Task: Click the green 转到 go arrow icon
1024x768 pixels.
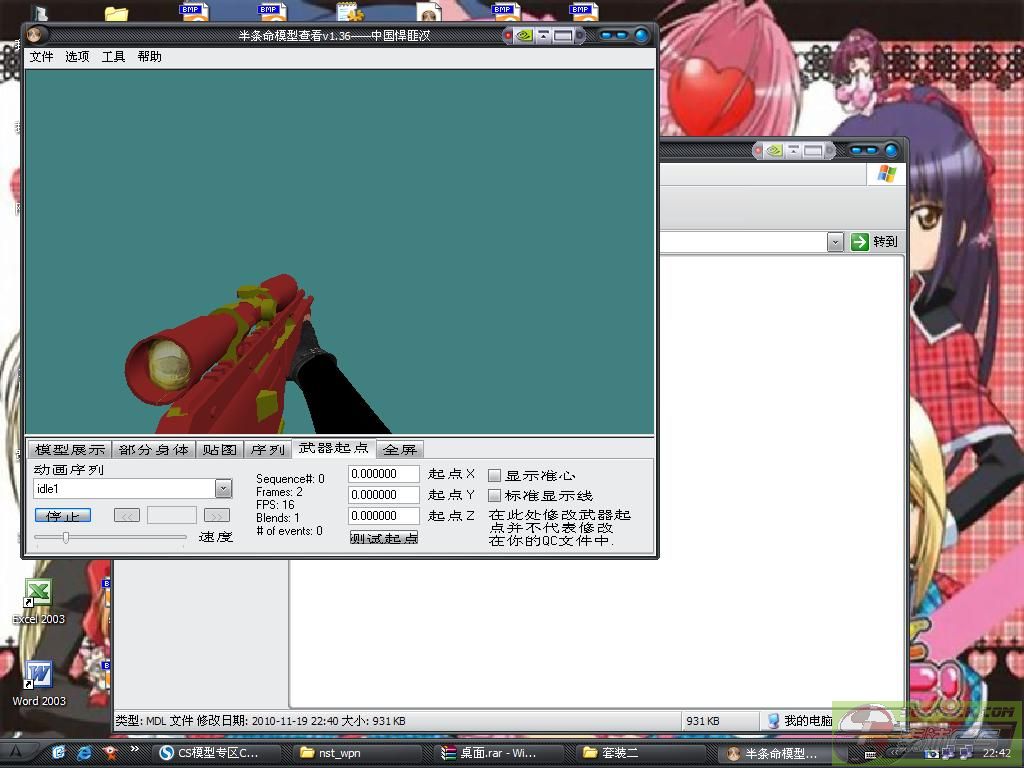Action: click(x=860, y=242)
